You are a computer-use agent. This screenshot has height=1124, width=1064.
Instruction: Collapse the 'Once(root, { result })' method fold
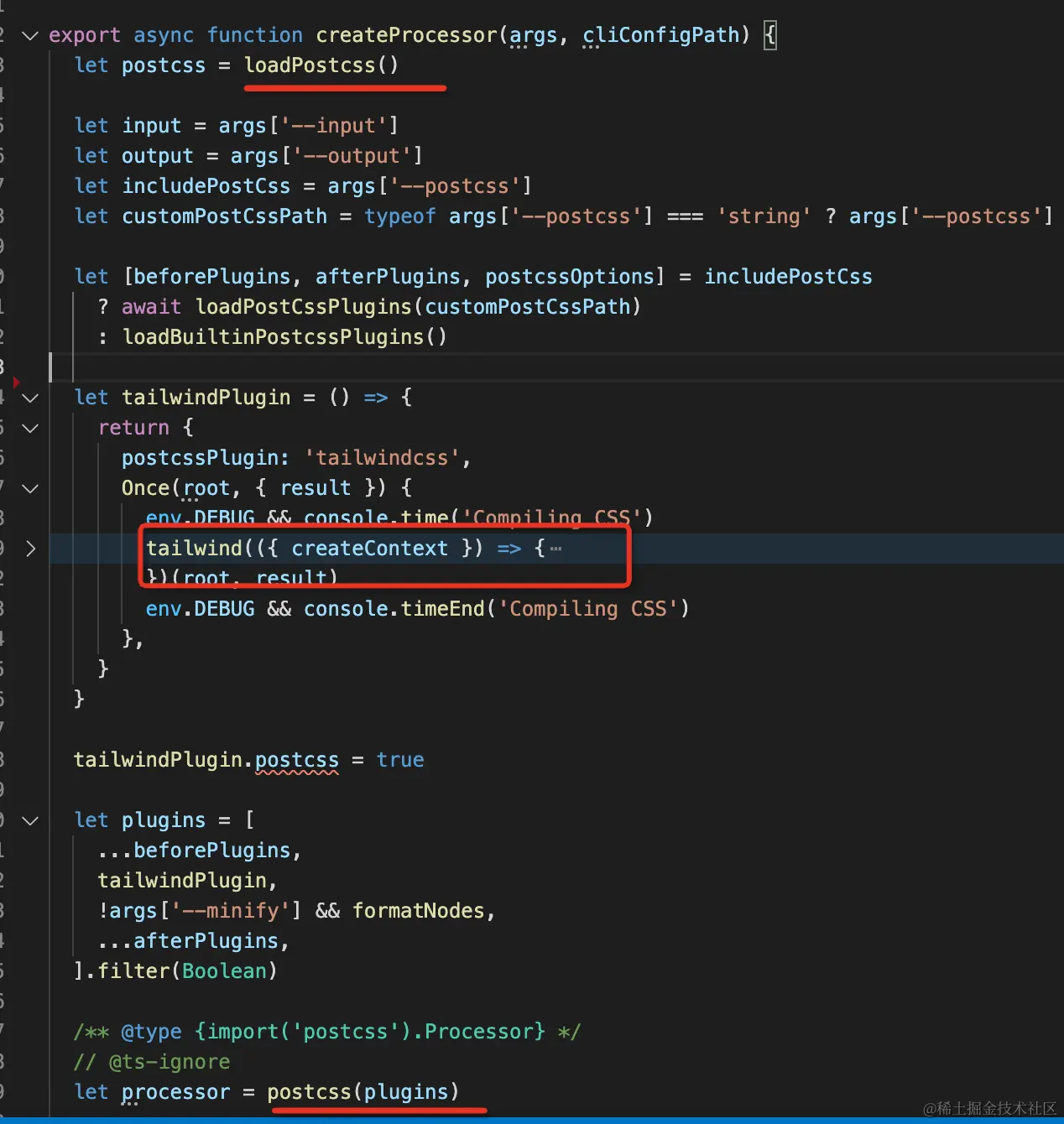coord(30,488)
